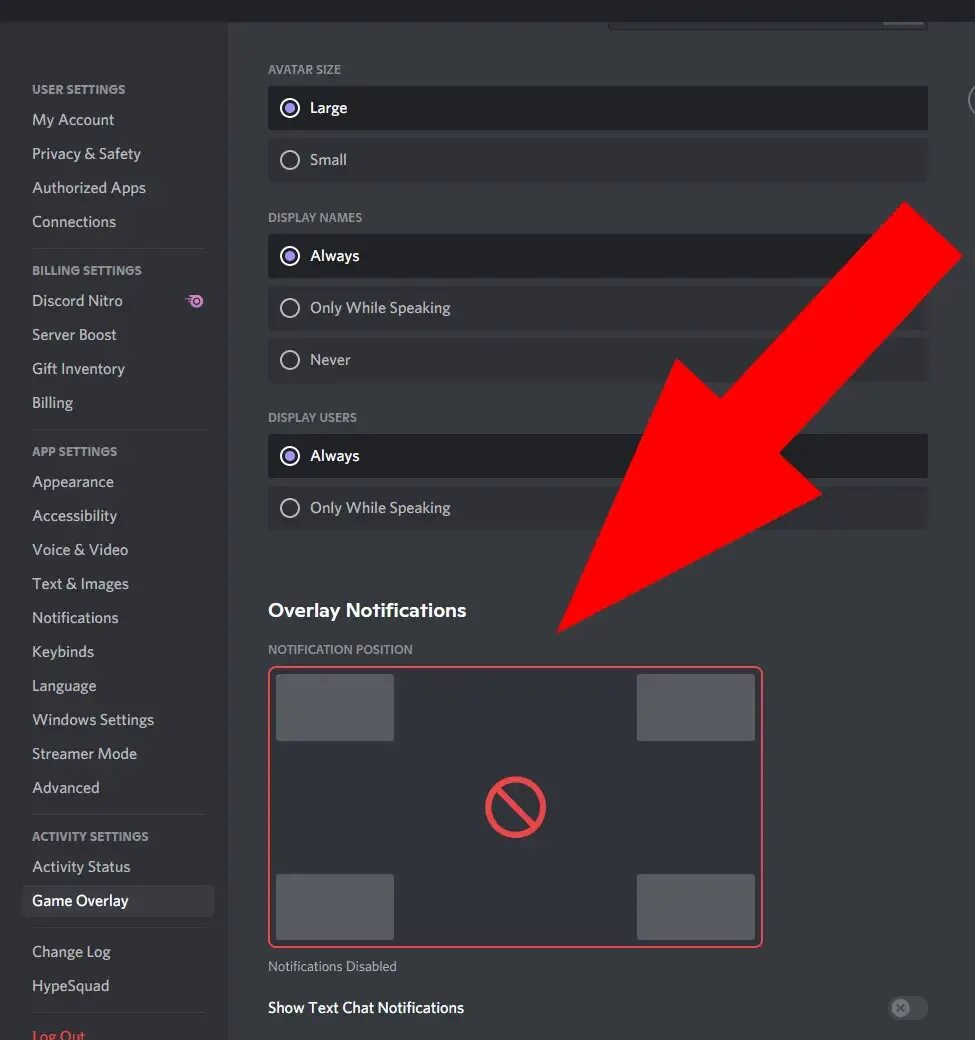Select Large avatar size
975x1040 pixels.
[598, 108]
